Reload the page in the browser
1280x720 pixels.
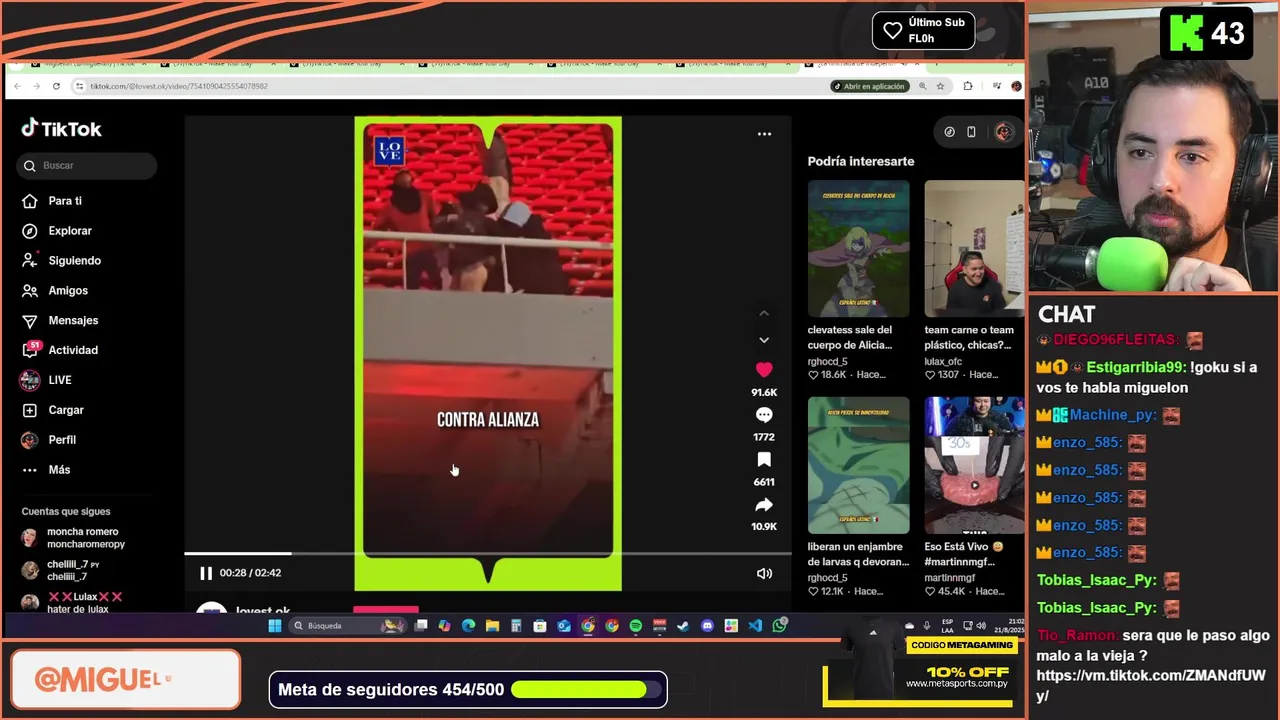[56, 86]
